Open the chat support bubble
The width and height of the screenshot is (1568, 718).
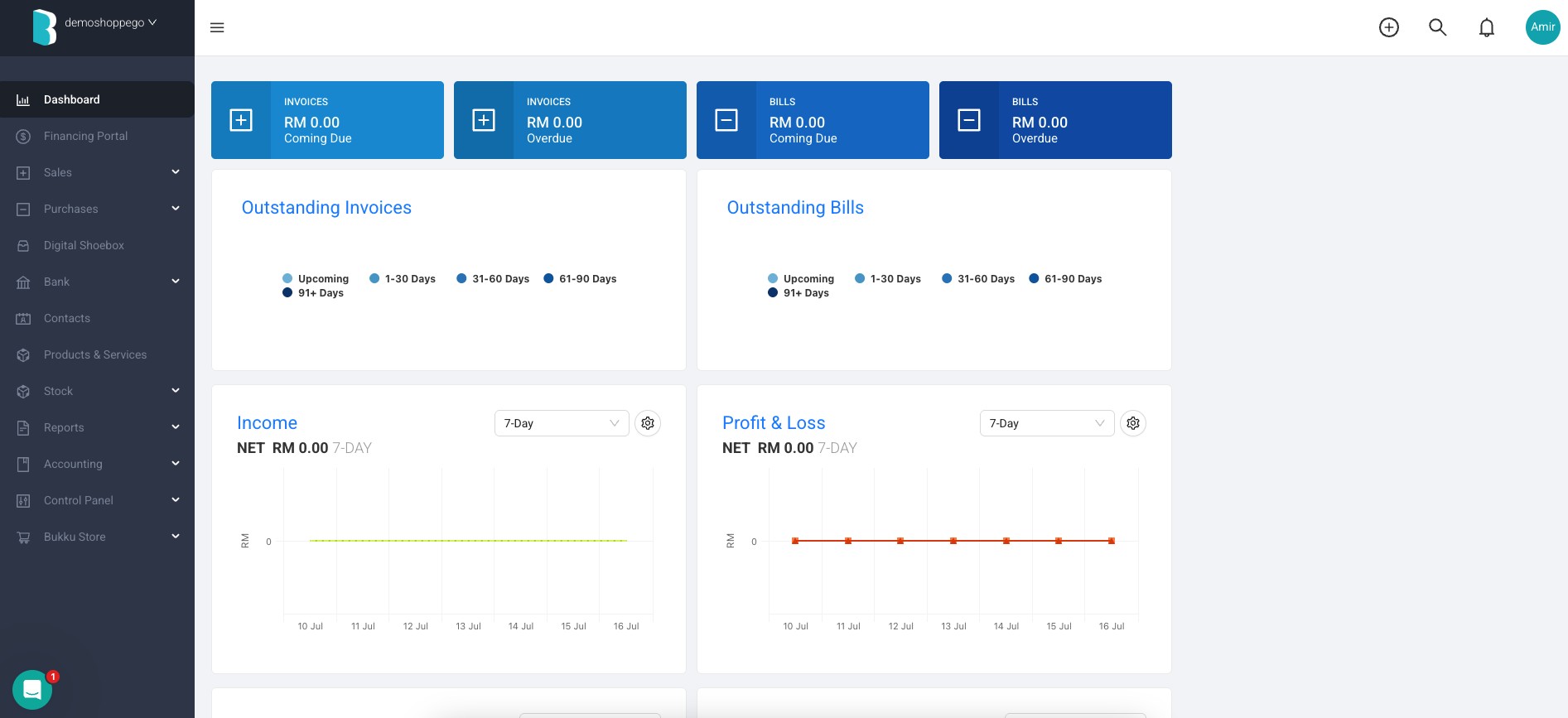pos(32,689)
